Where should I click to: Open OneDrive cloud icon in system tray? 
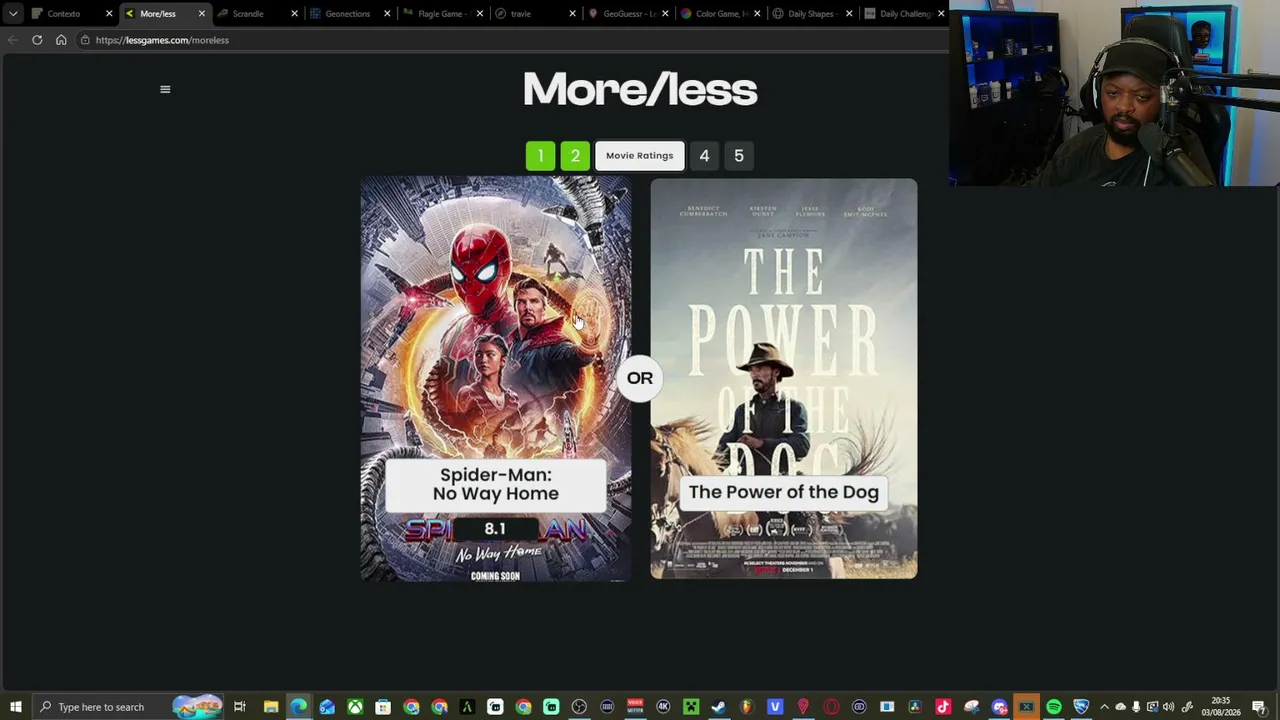click(1120, 707)
